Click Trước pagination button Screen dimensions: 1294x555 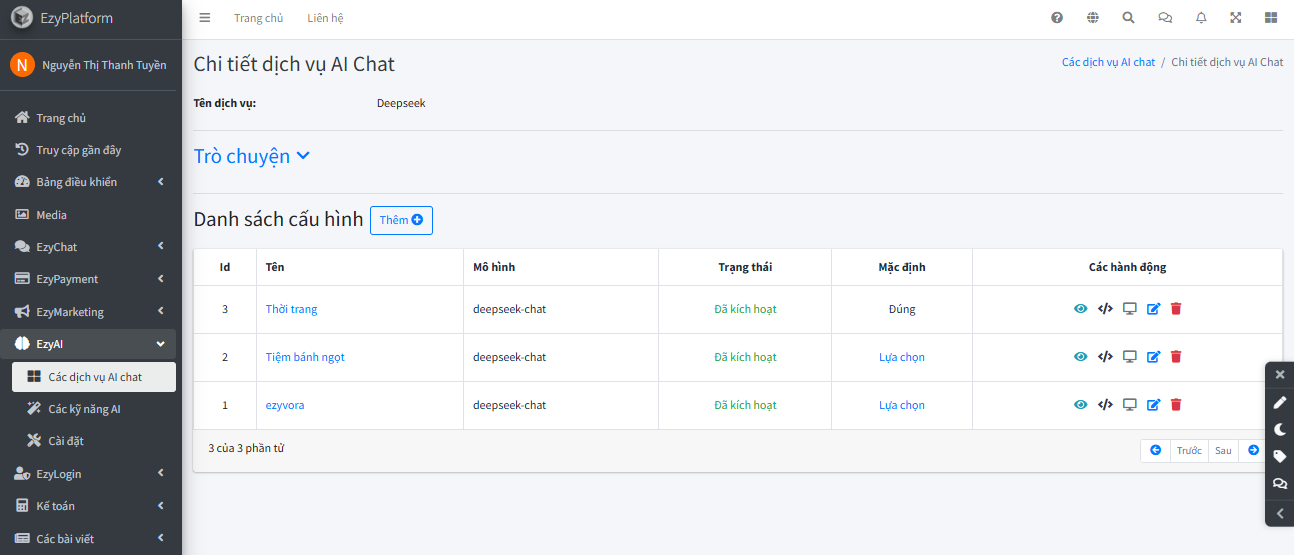(x=1189, y=451)
